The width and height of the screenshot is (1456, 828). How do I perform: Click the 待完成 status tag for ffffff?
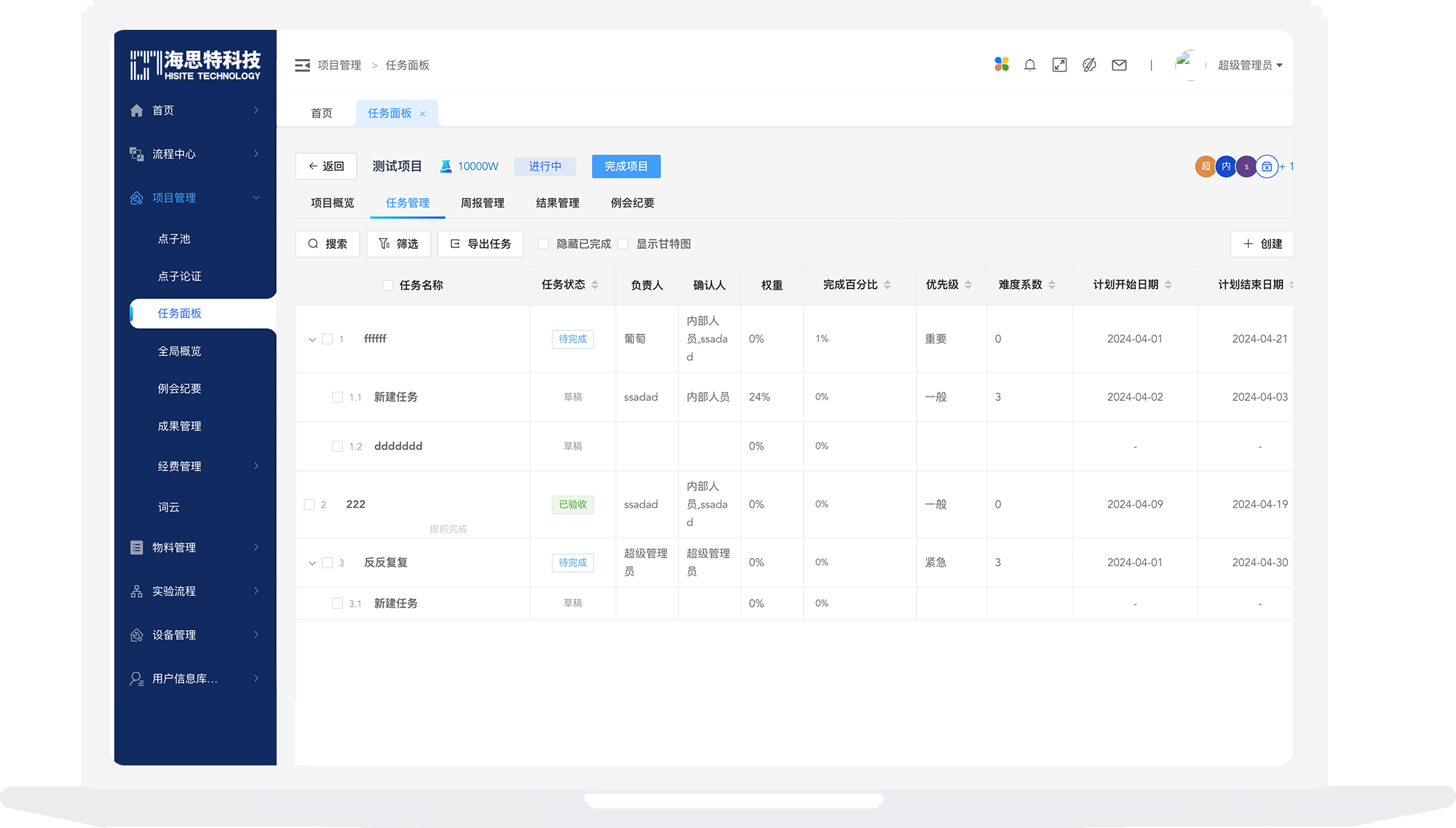573,339
